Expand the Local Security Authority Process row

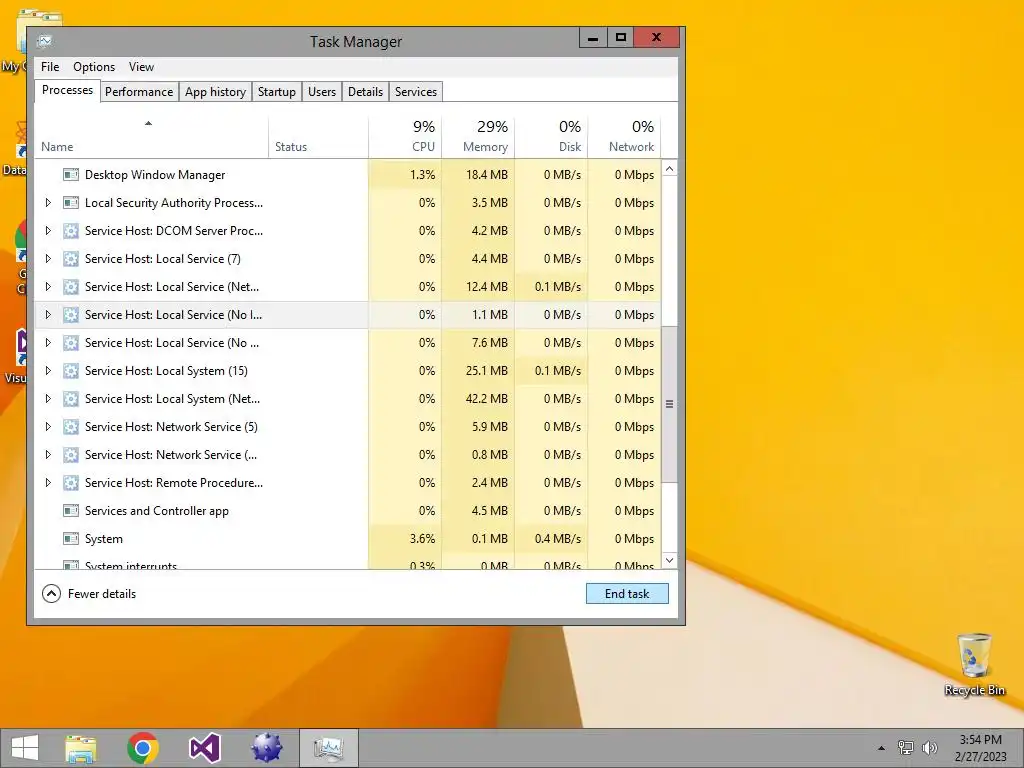48,203
